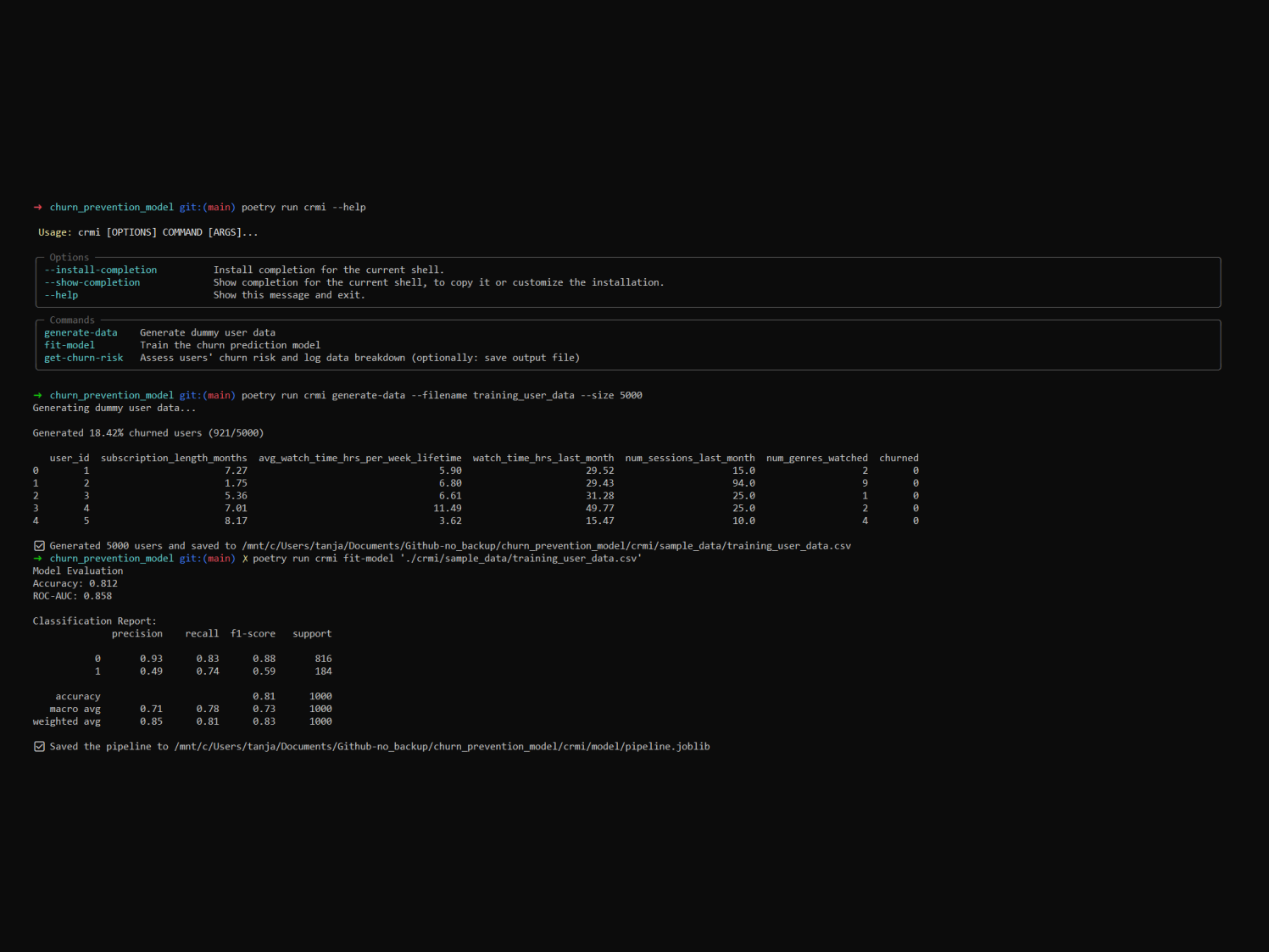Click the pipeline.joblib file path
This screenshot has height=952, width=1269.
click(x=442, y=747)
